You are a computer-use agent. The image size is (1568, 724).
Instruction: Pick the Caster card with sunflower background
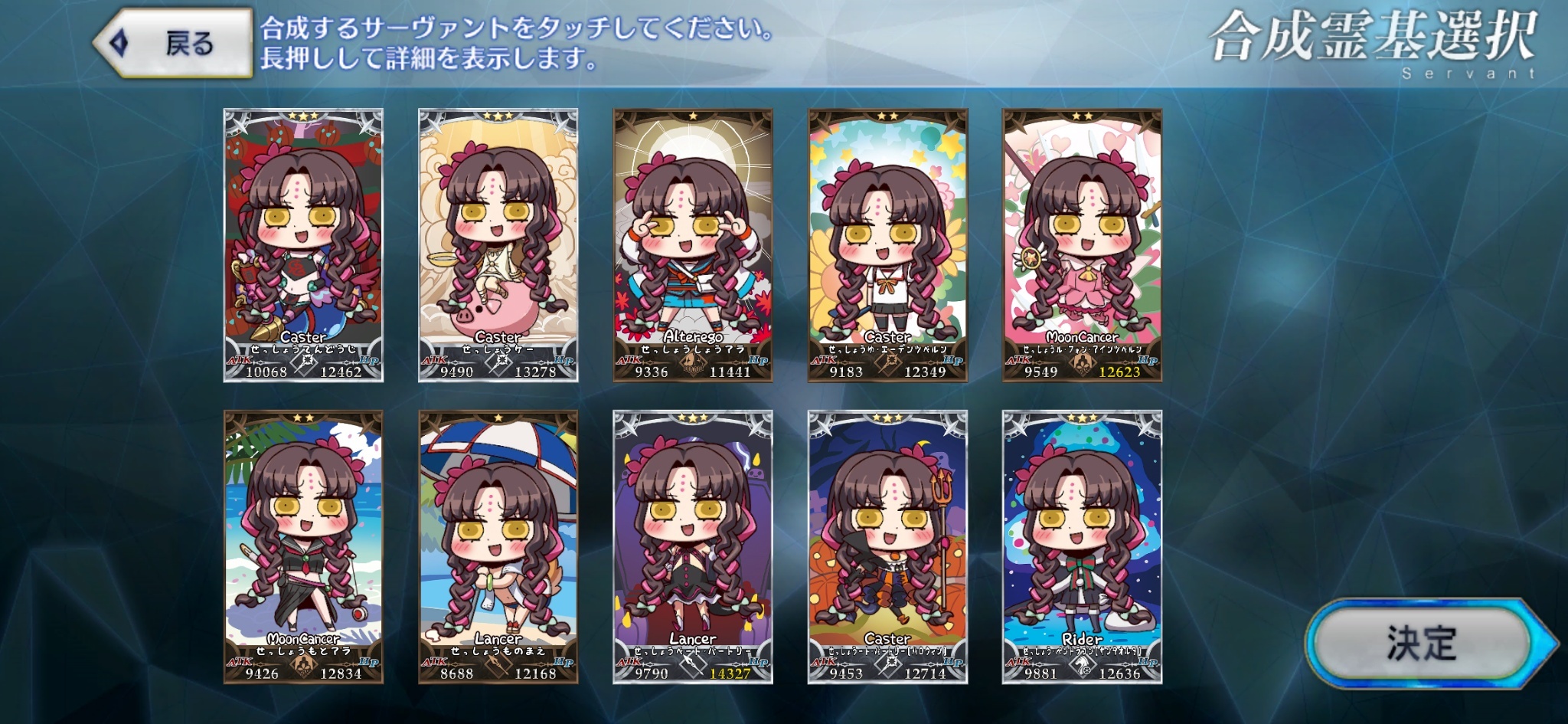888,245
